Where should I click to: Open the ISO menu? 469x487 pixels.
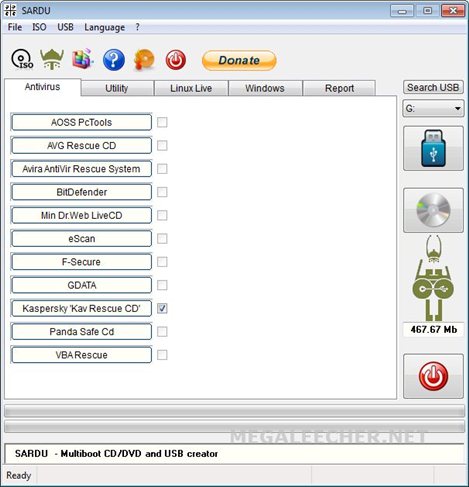click(39, 27)
